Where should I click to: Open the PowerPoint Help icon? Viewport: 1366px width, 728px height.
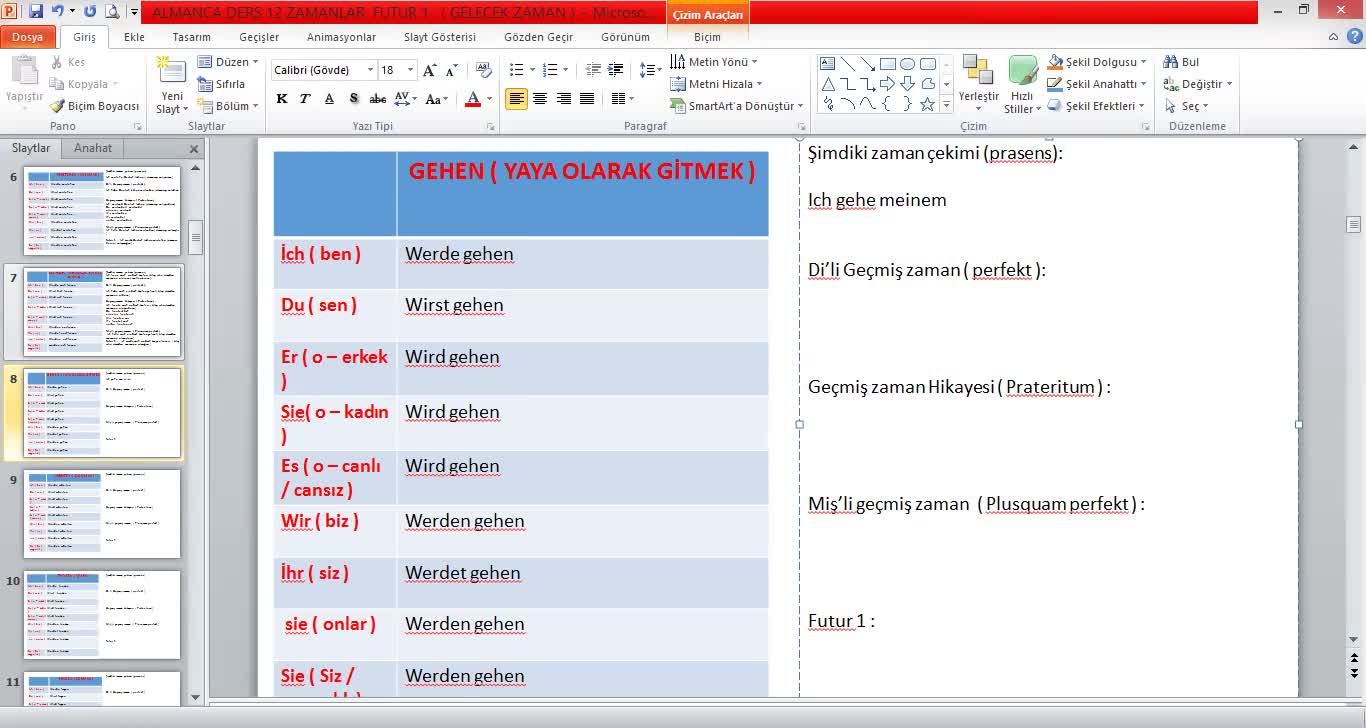tap(1354, 36)
